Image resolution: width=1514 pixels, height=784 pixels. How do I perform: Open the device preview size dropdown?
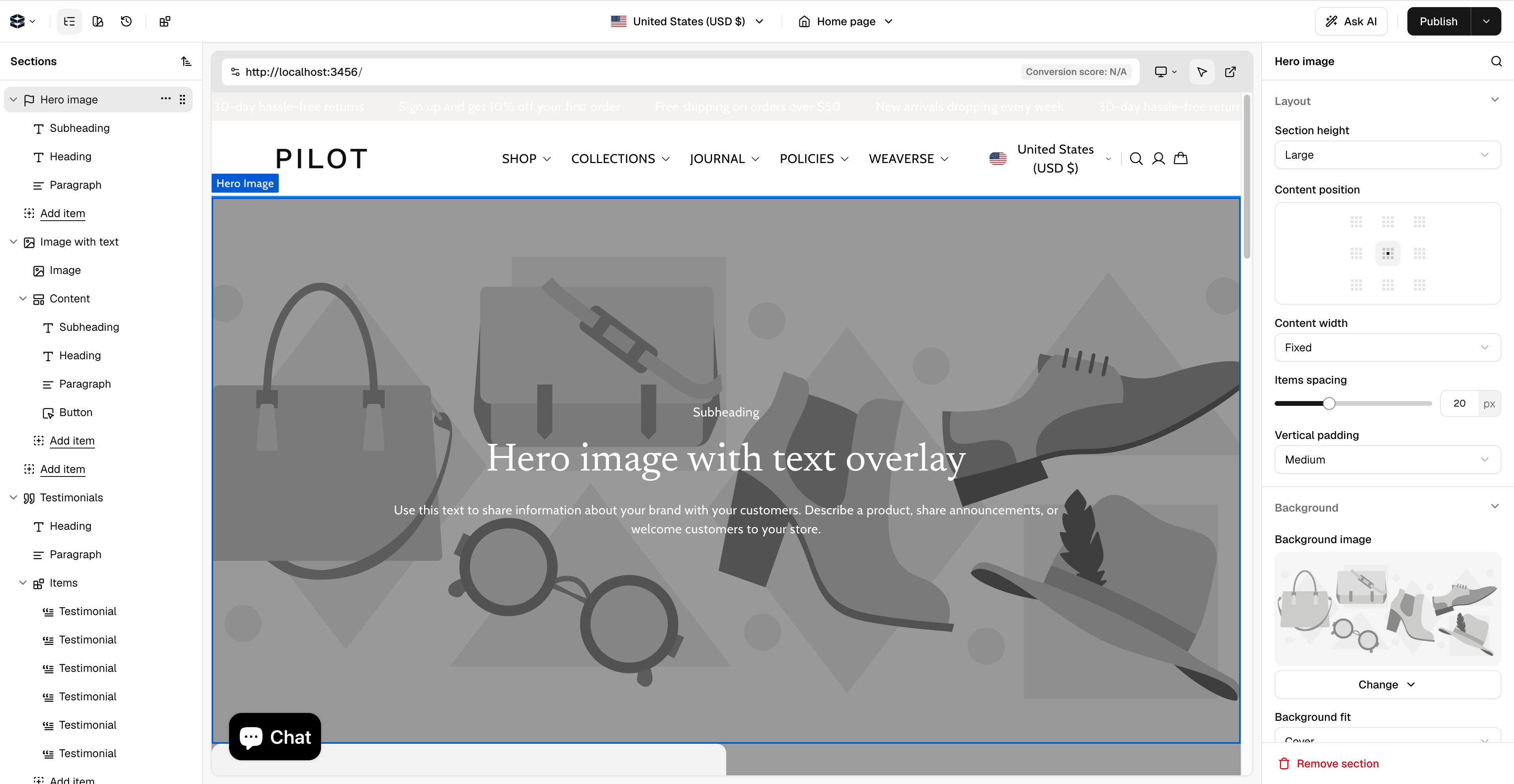click(x=1165, y=72)
